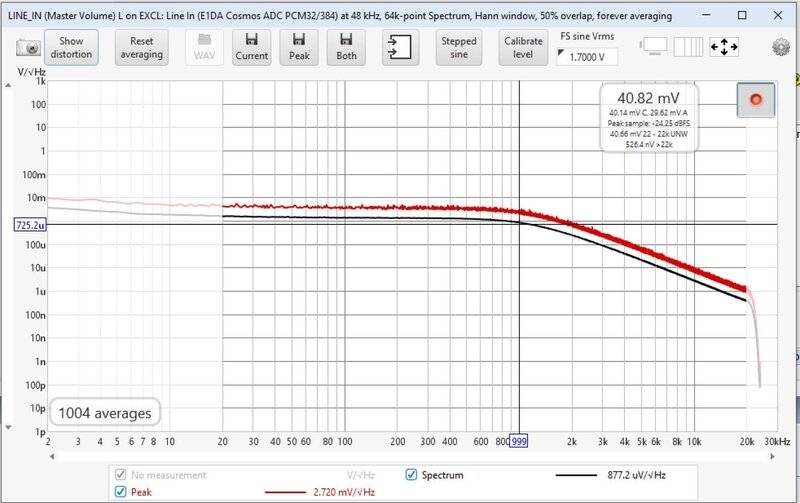The width and height of the screenshot is (800, 503).
Task: Click the red Peak legend line
Action: point(285,492)
